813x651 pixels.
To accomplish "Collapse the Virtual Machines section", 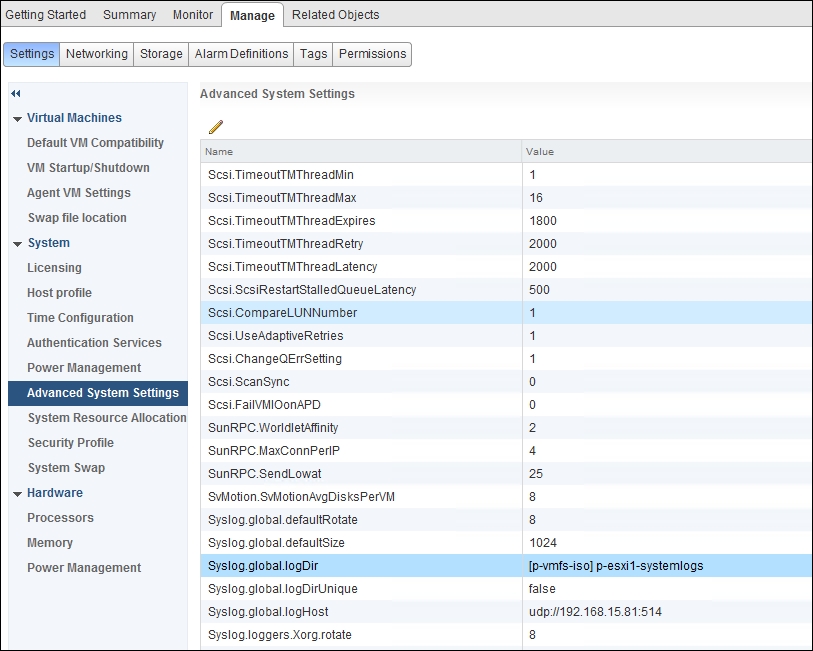I will 17,119.
